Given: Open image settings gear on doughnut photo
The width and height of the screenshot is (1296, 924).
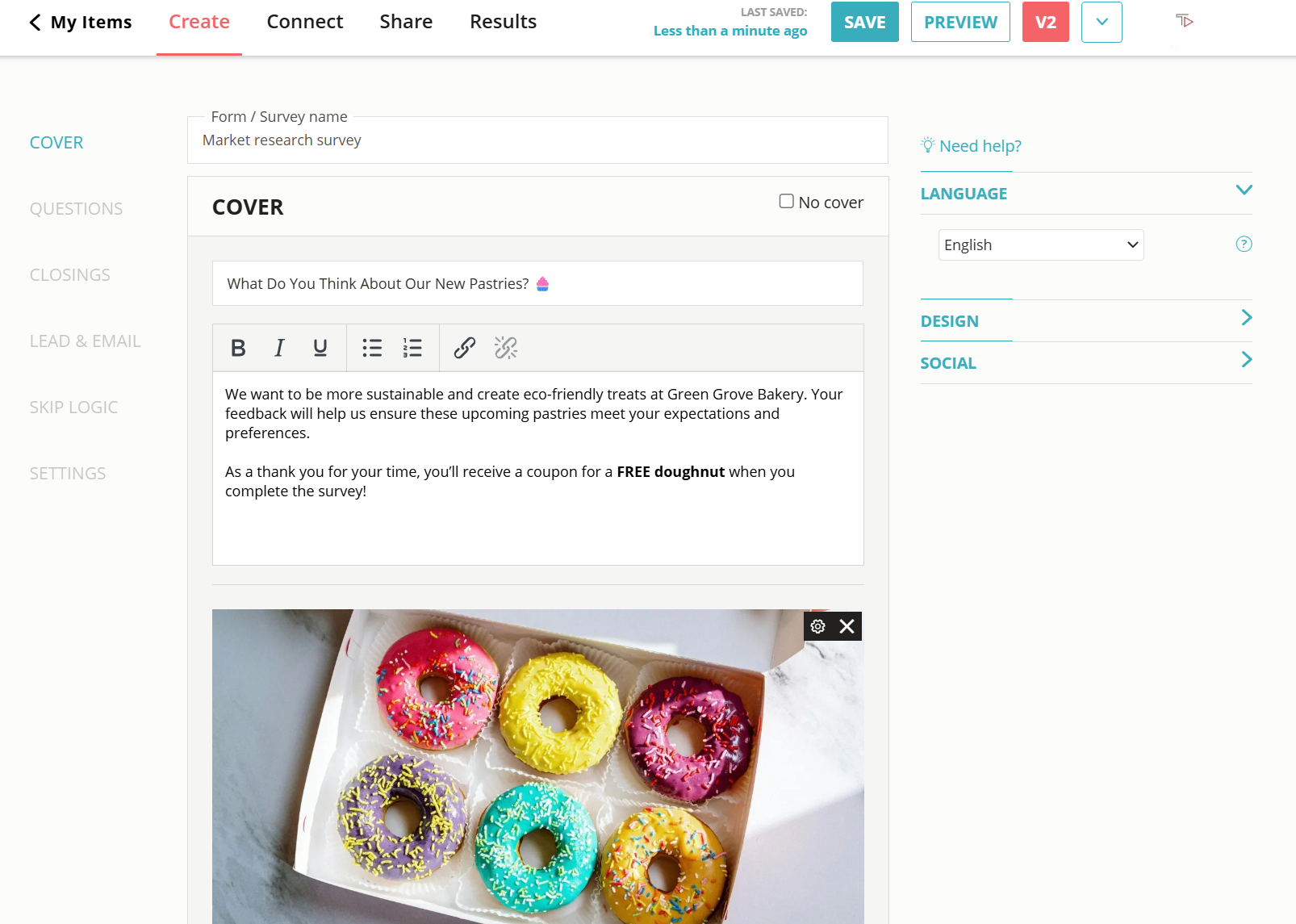Looking at the screenshot, I should (817, 626).
